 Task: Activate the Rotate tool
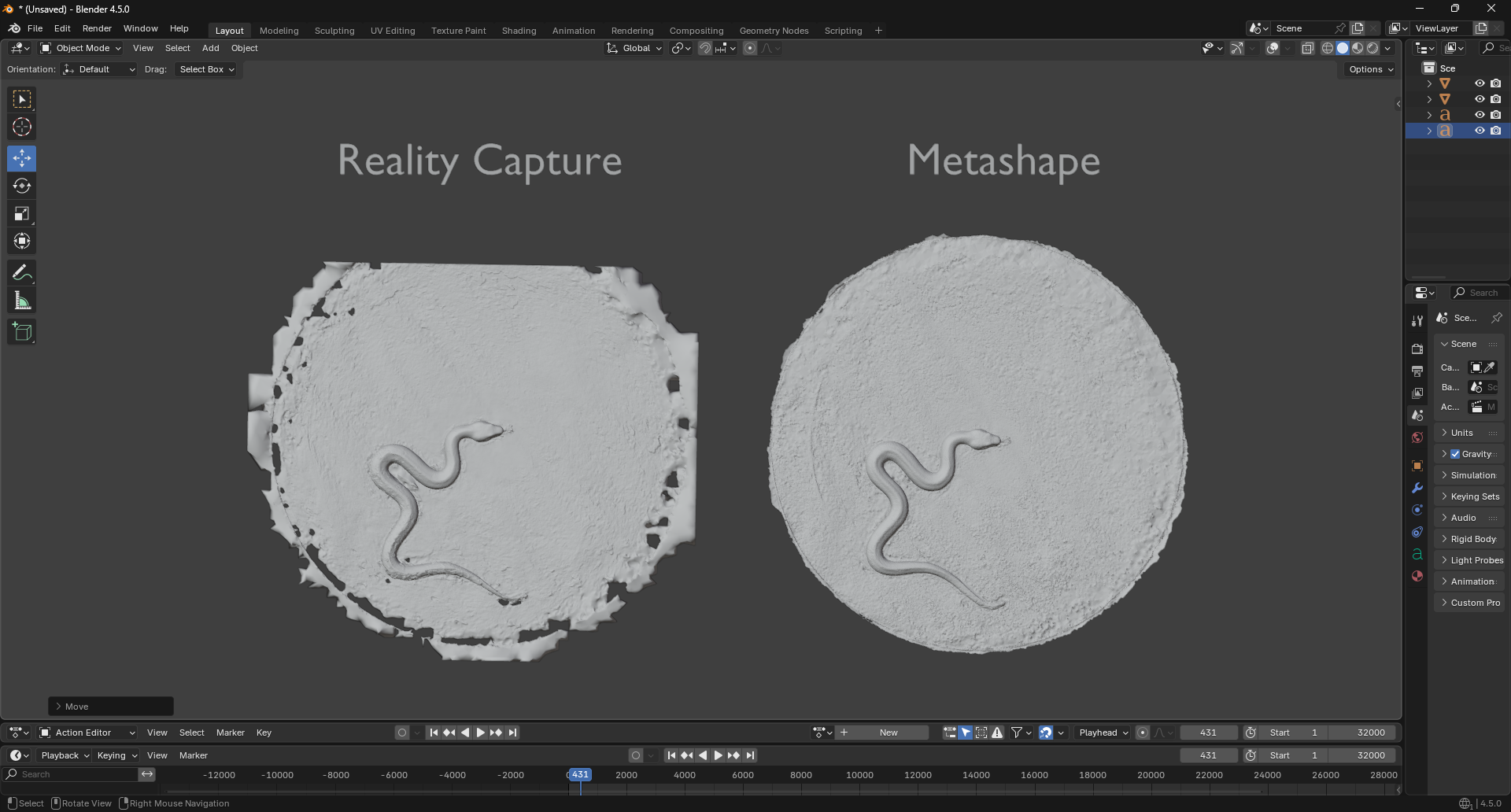pos(22,186)
